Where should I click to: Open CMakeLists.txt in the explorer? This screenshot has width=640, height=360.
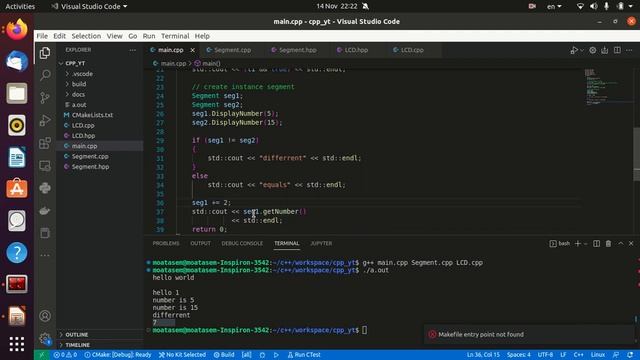92,115
